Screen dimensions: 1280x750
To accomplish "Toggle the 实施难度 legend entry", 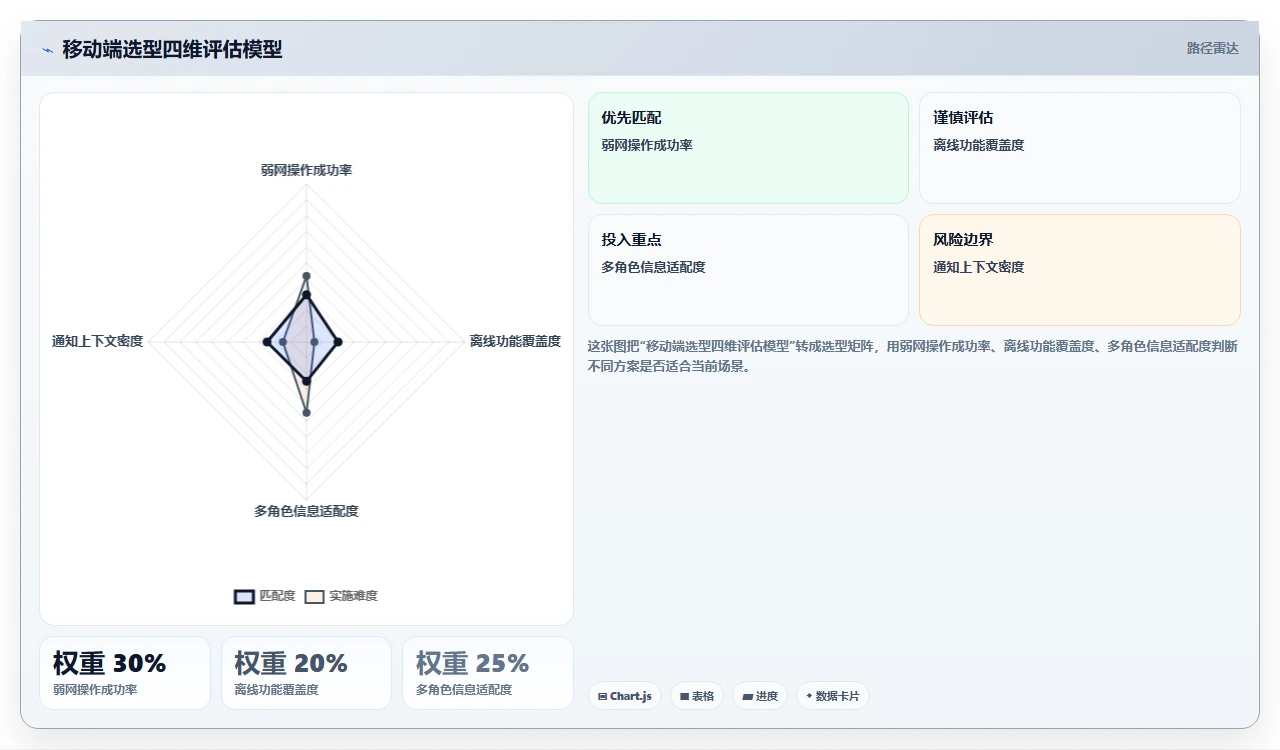I will click(x=341, y=596).
